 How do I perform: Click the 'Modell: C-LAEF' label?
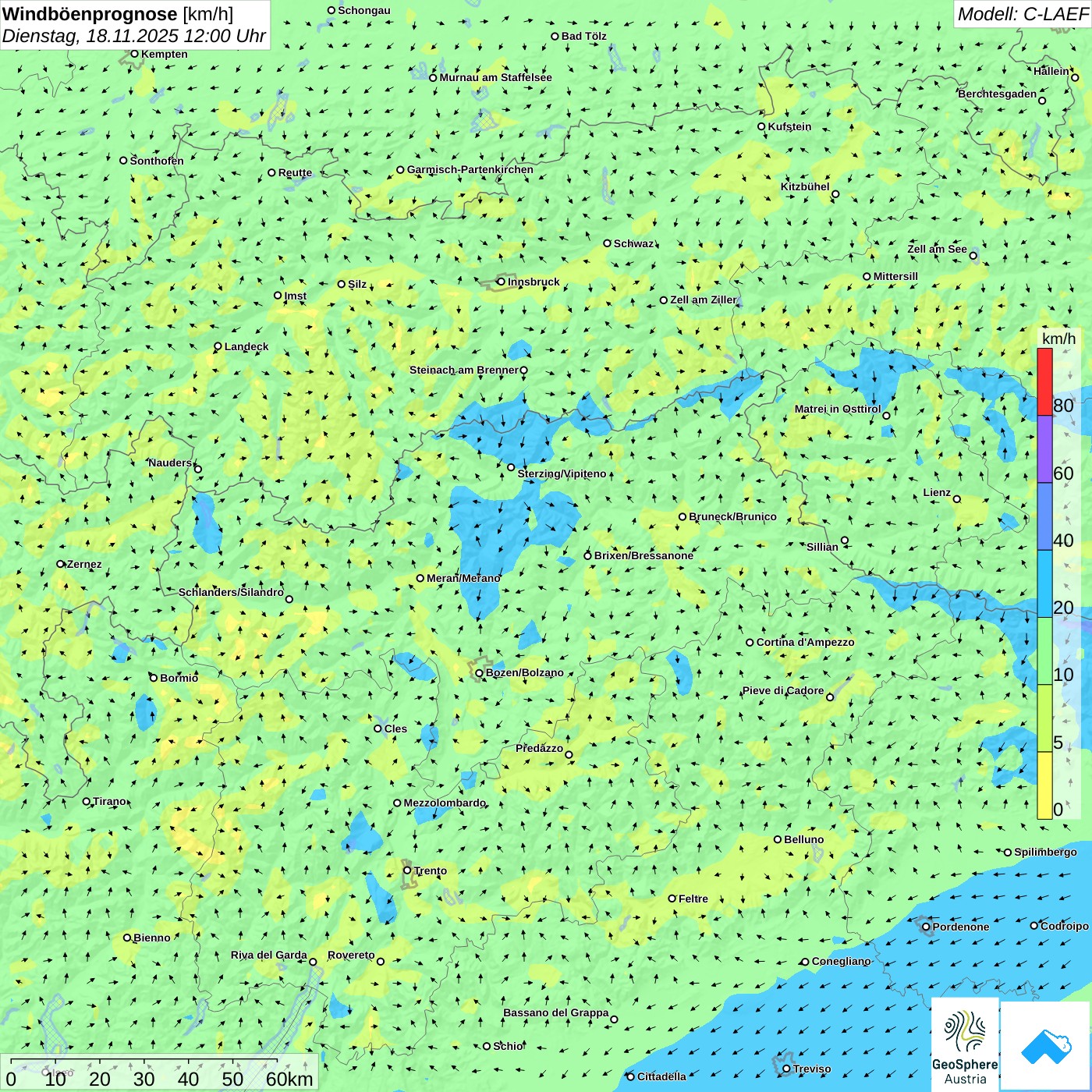[x=1023, y=14]
